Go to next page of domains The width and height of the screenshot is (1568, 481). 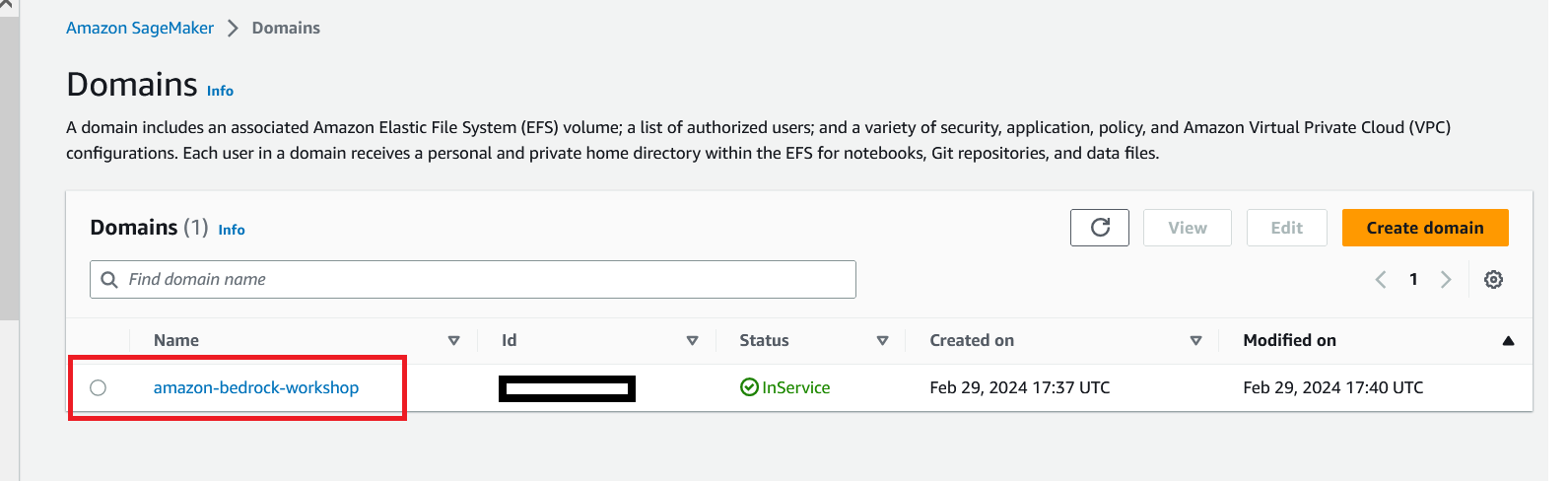pyautogui.click(x=1446, y=280)
